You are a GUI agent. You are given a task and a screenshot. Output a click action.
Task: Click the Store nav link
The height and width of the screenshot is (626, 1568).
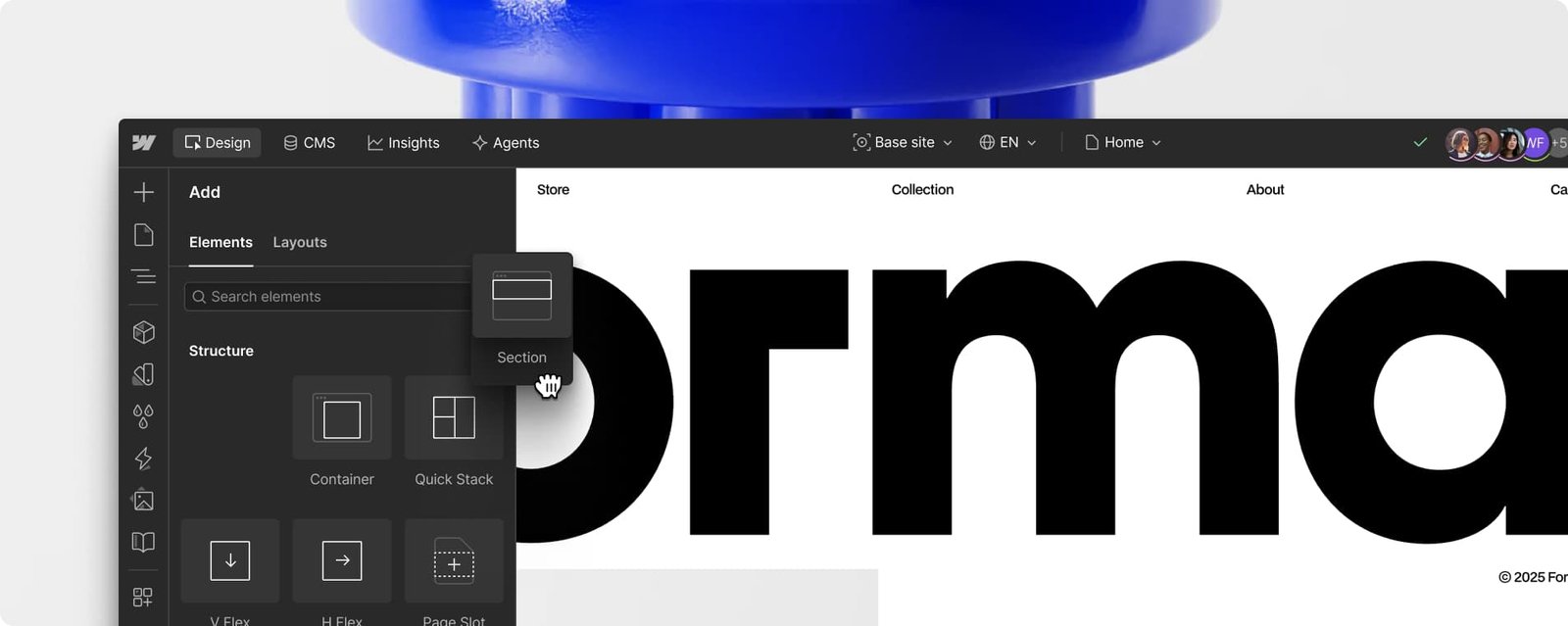pos(553,190)
